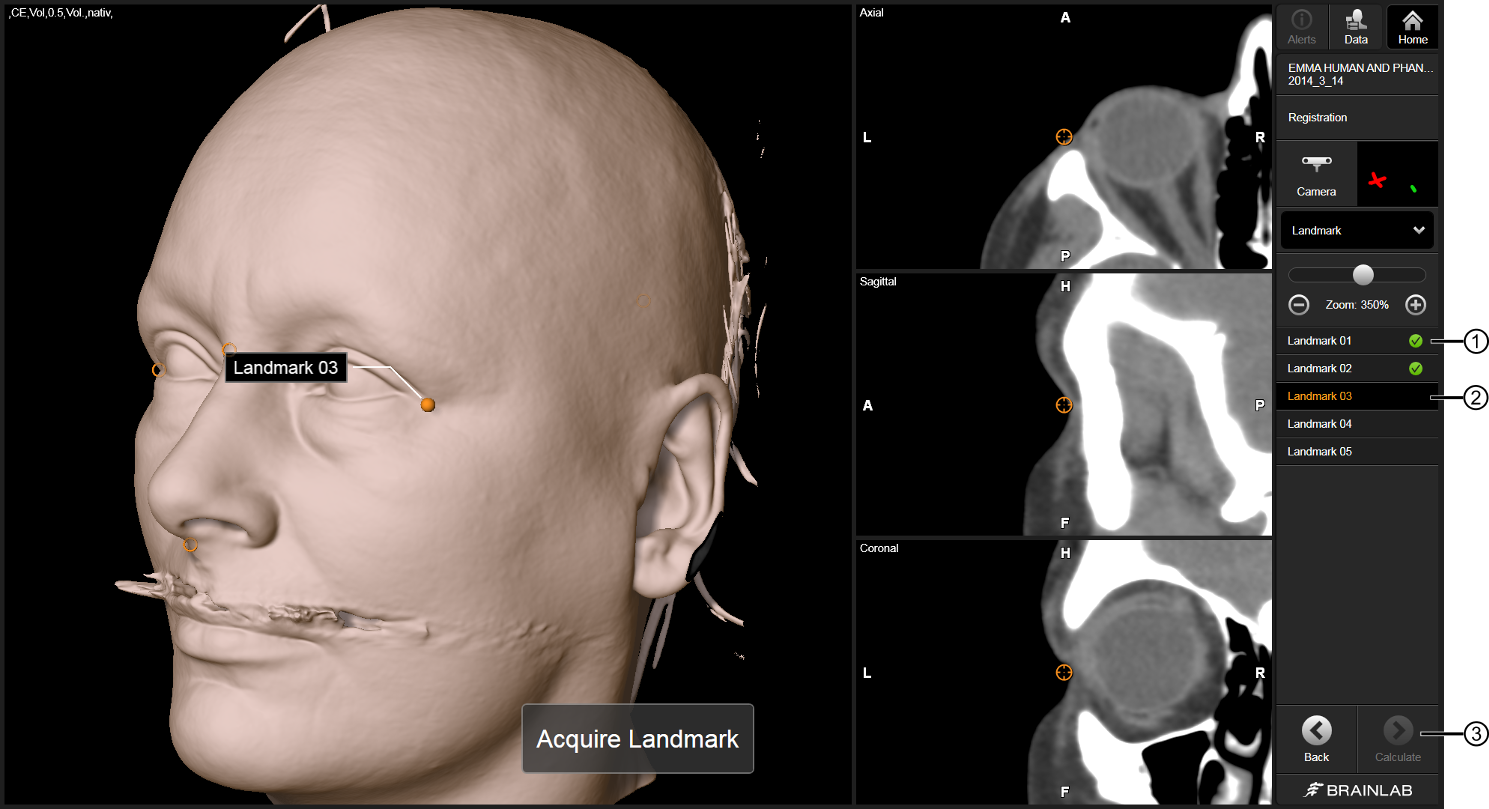Click the green checkmark for Landmark 02
This screenshot has height=809, width=1489.
(x=1415, y=369)
